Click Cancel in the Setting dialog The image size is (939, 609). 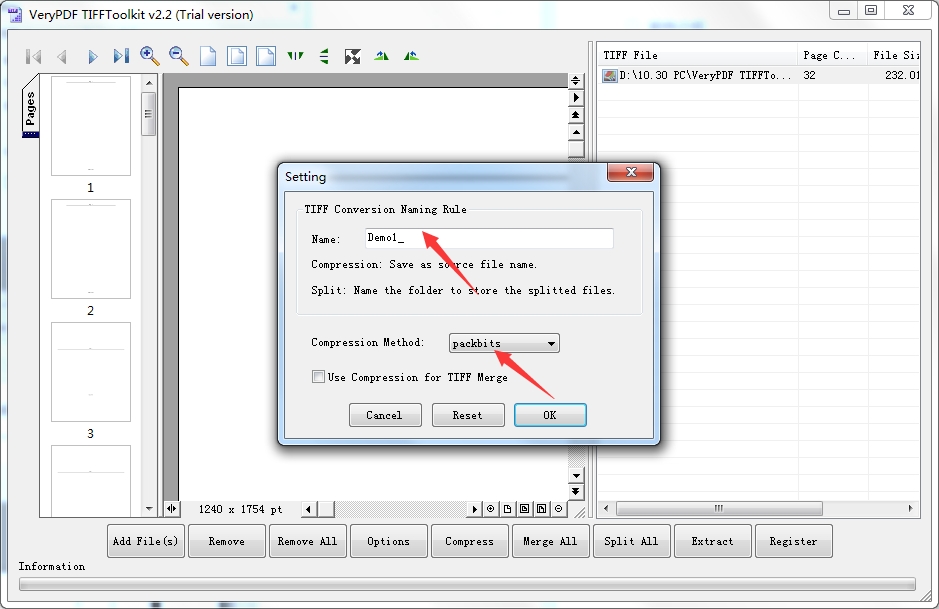[385, 415]
